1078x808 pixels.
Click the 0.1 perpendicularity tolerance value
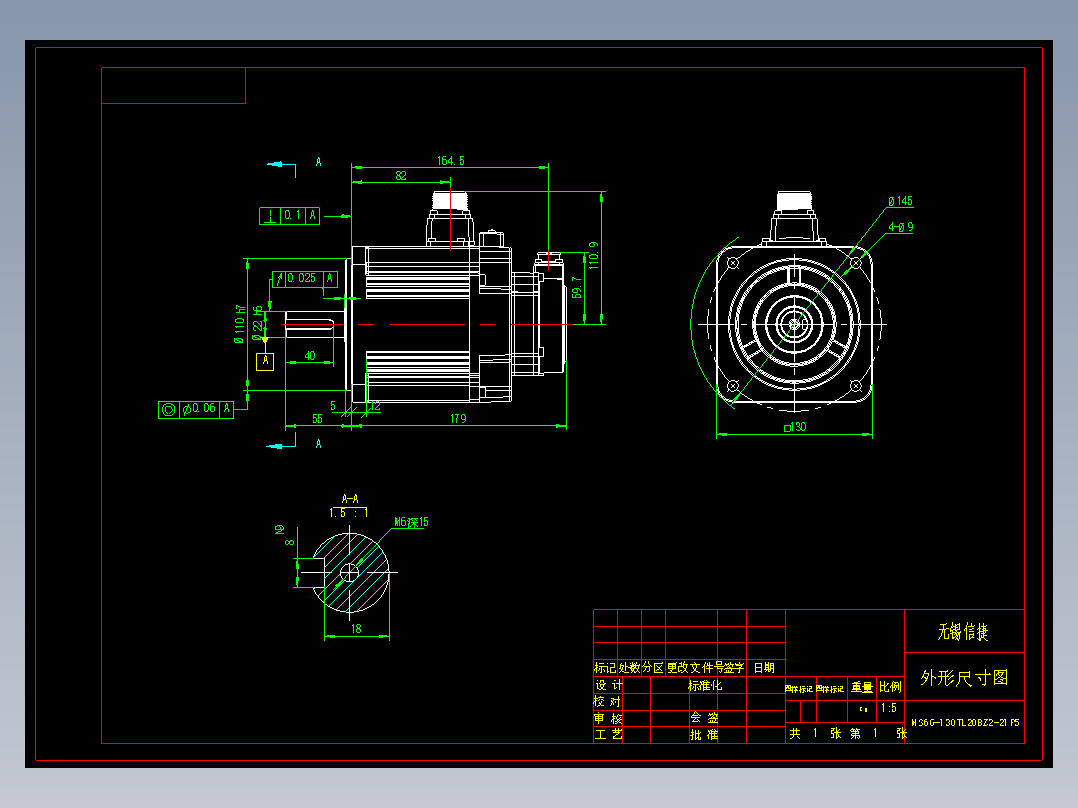(x=292, y=216)
